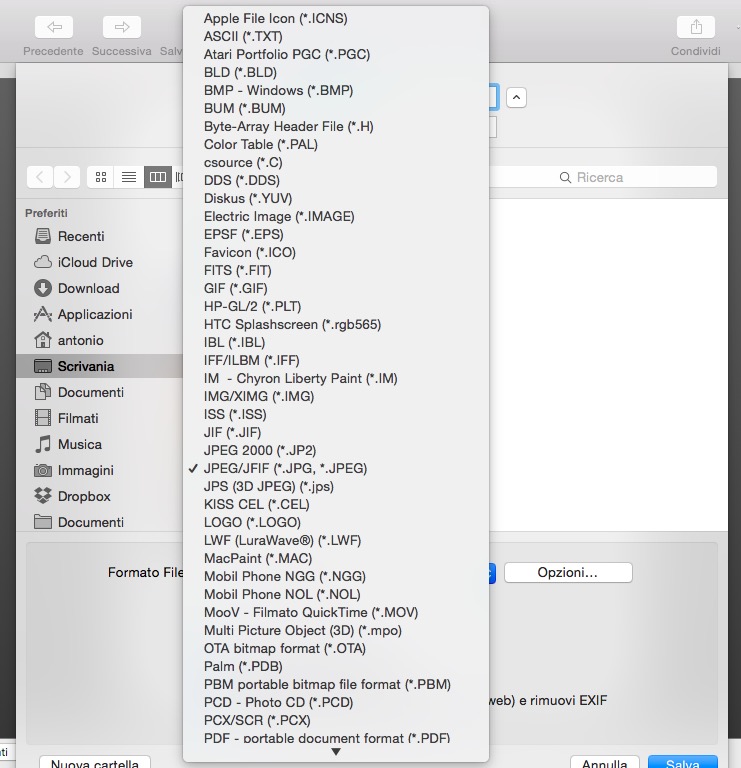
Task: Choose ASCII (*.TXT) format
Action: point(336,36)
